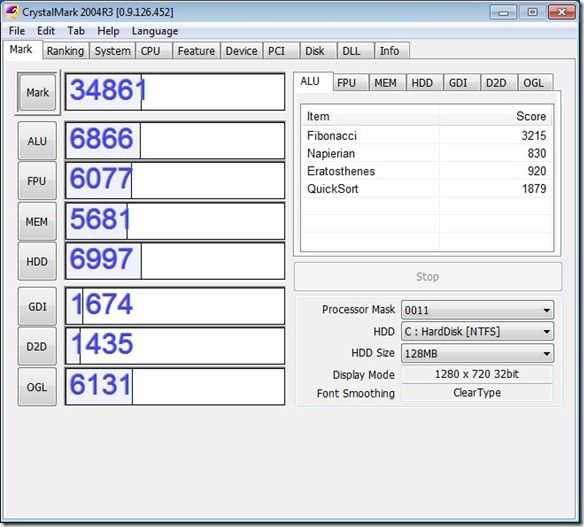This screenshot has width=584, height=527.
Task: Click the CrystalMark app icon in title bar
Action: [x=11, y=12]
